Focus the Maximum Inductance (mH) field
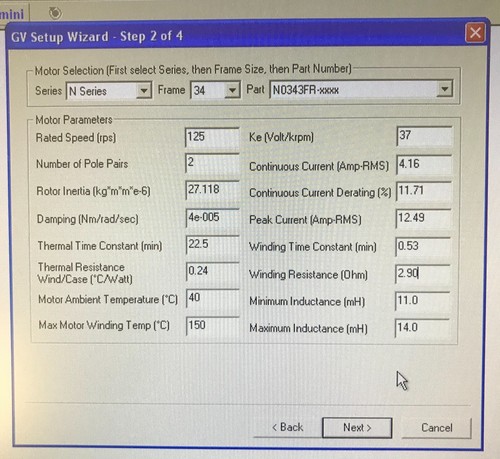 [422, 328]
